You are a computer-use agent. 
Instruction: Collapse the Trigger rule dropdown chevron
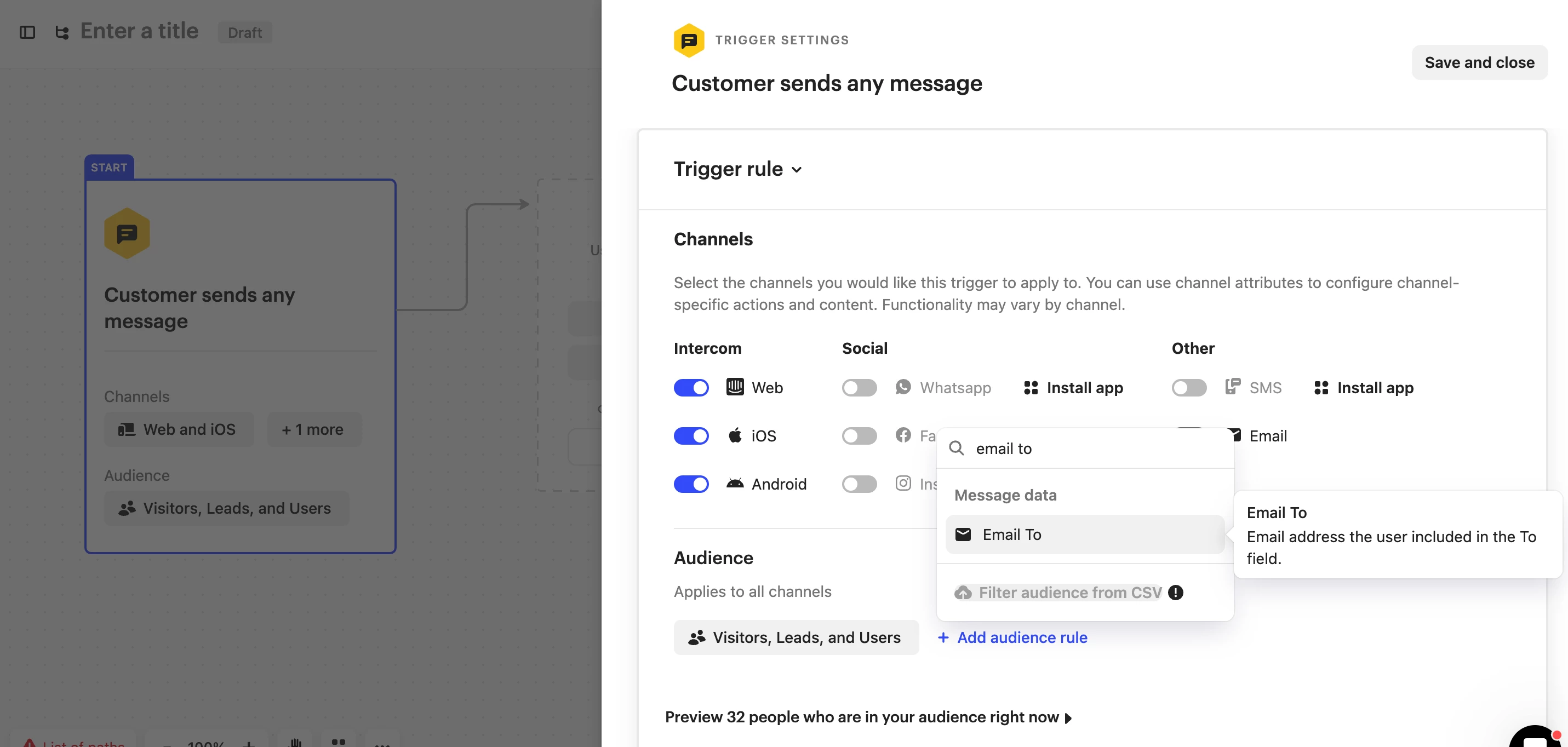click(796, 170)
